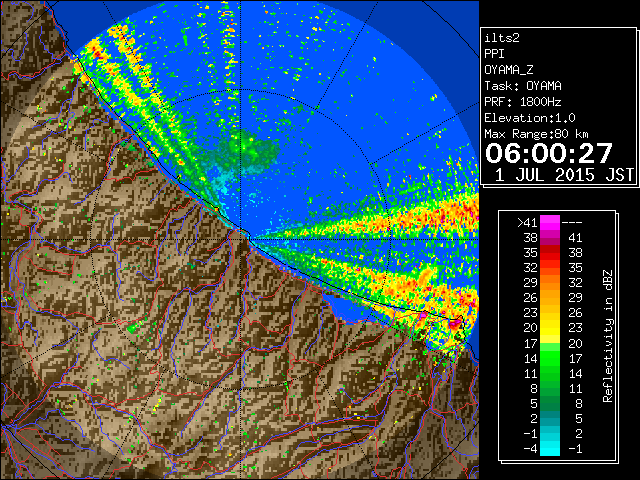Select the "Max Range:80 km" line
This screenshot has width=640, height=480.
[536, 134]
